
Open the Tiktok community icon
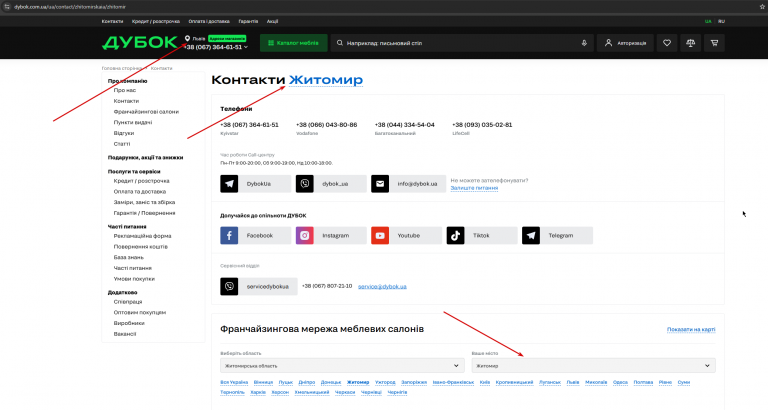456,236
